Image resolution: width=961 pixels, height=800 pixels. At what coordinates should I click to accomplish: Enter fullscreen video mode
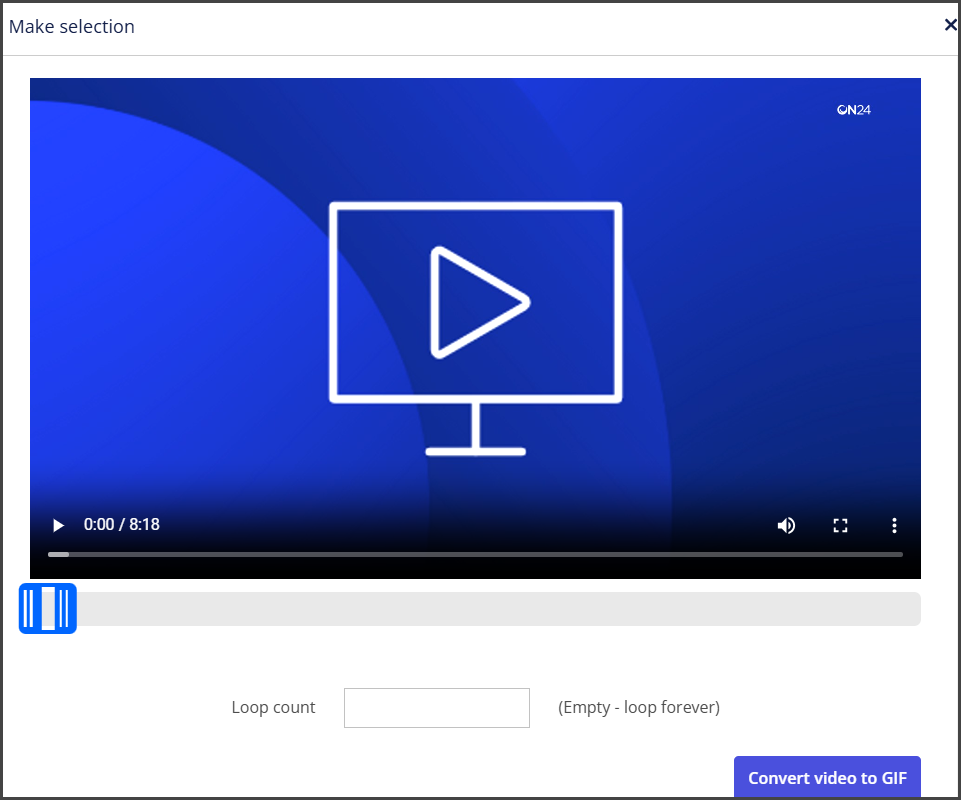[840, 525]
